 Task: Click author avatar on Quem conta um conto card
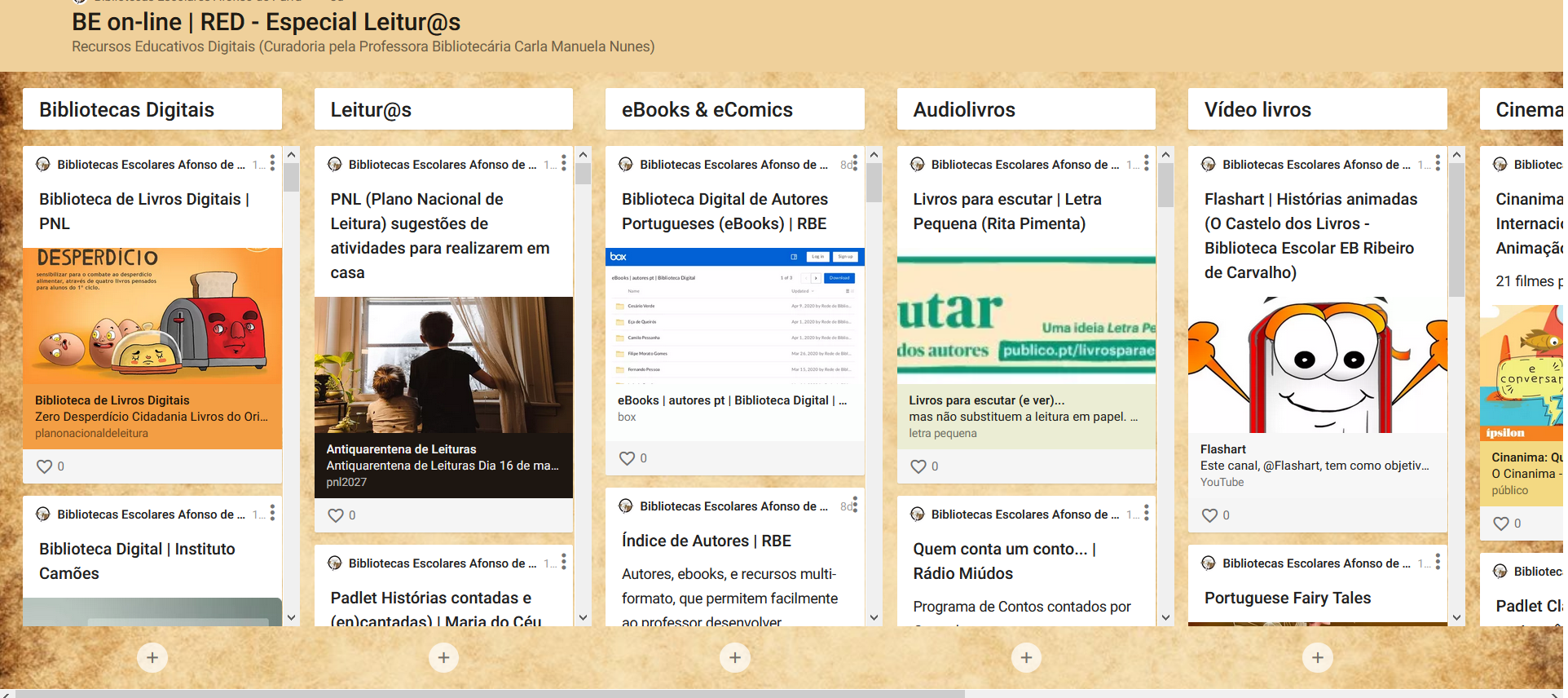(917, 514)
